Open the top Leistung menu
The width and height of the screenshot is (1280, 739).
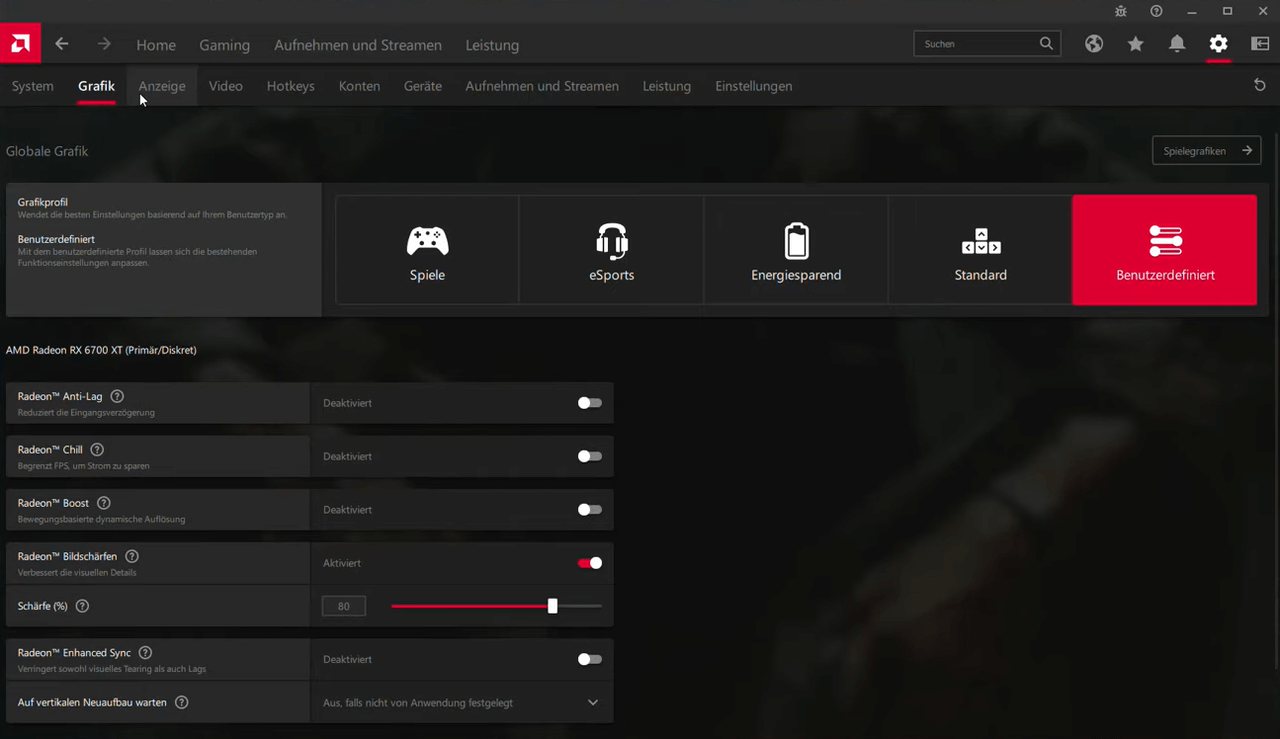[x=492, y=45]
